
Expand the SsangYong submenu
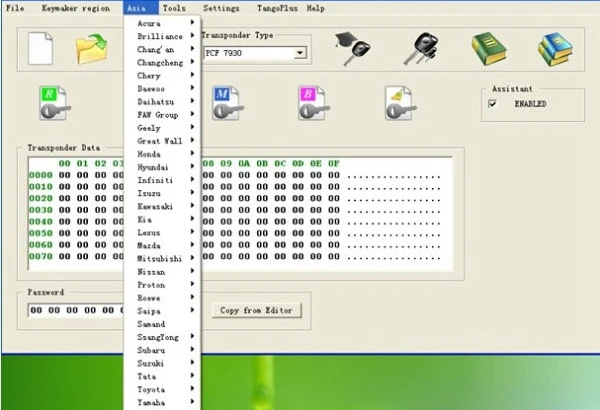pos(162,337)
